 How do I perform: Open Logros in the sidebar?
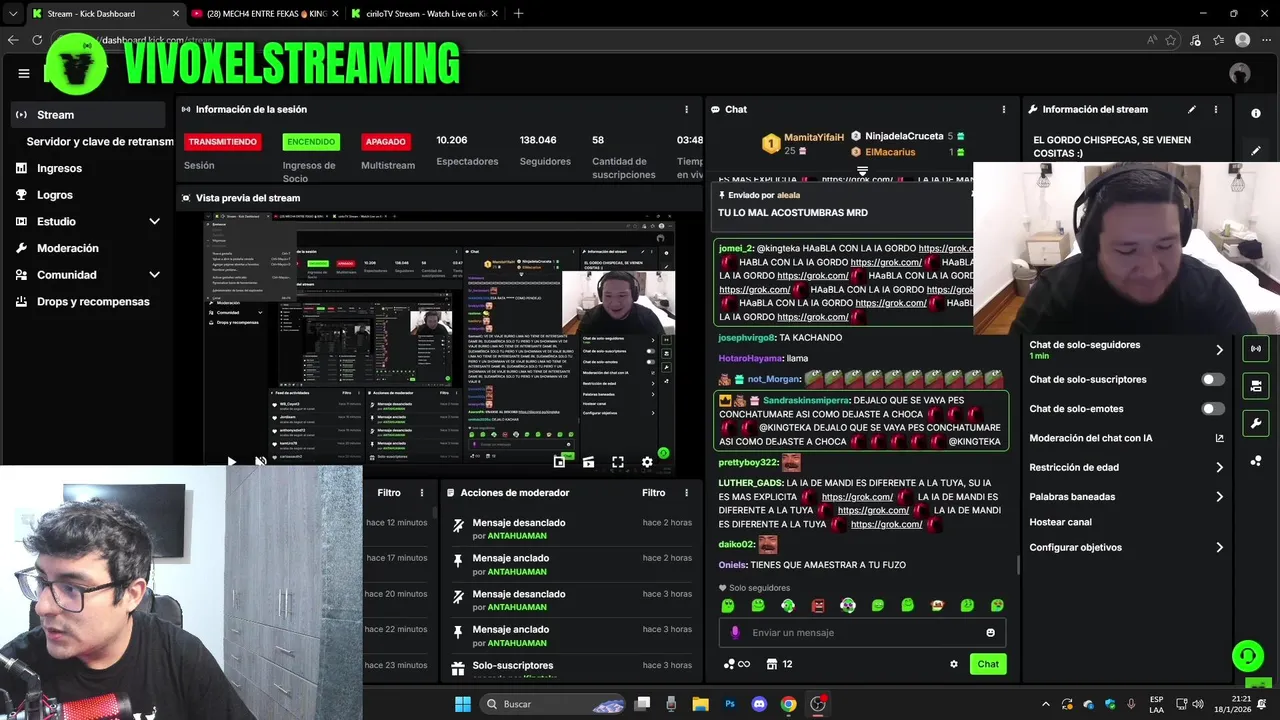pyautogui.click(x=55, y=195)
